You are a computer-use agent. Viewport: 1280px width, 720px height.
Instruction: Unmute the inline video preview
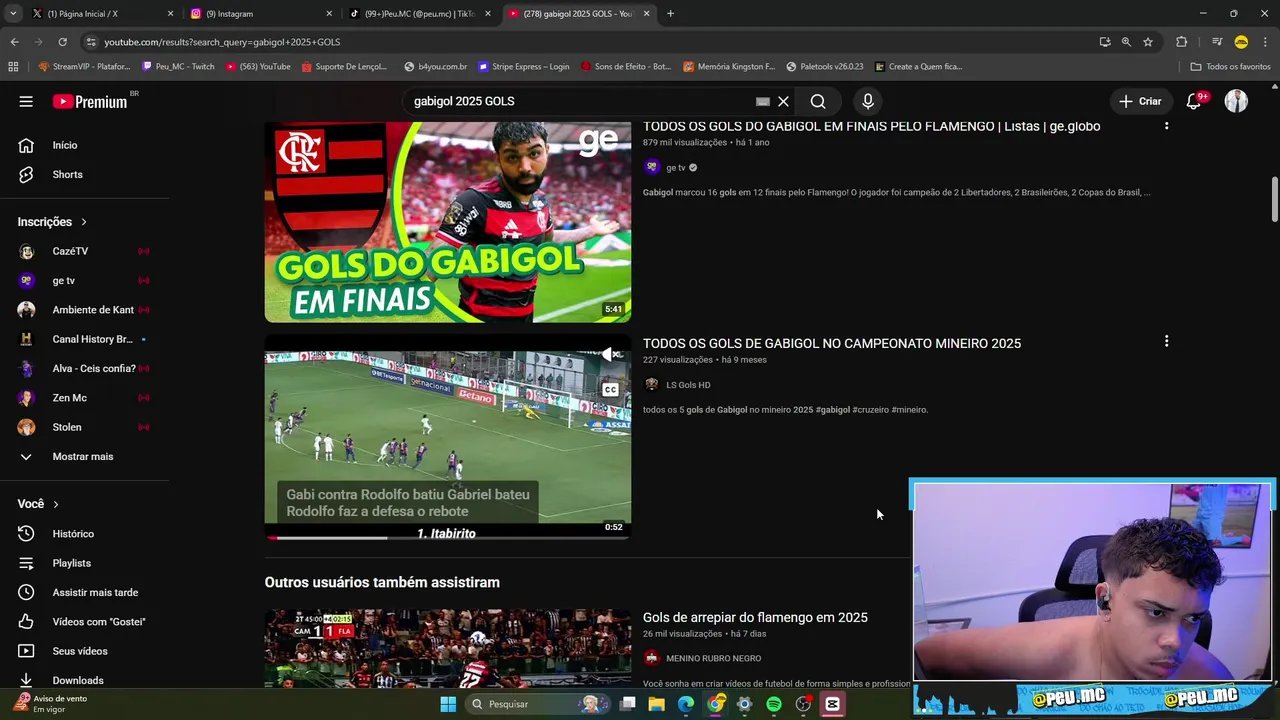click(610, 355)
